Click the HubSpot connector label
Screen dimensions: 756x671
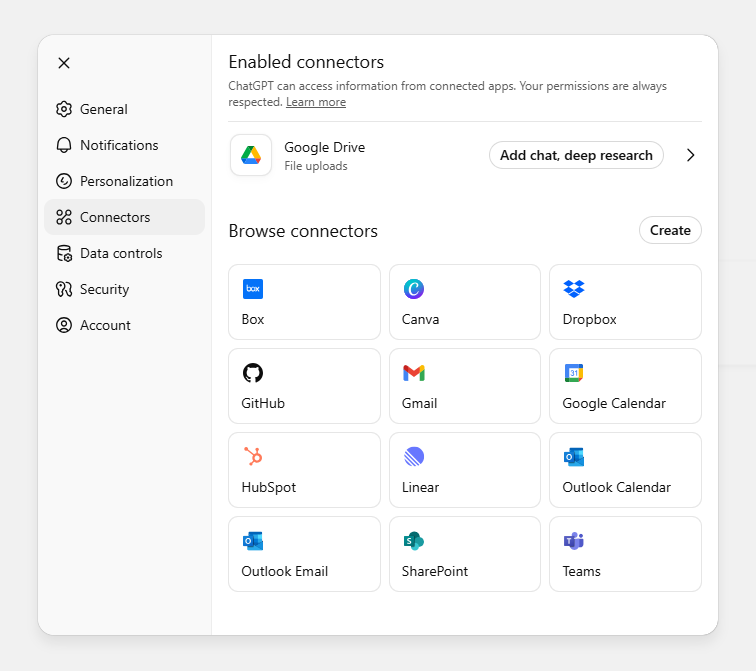pyautogui.click(x=269, y=488)
